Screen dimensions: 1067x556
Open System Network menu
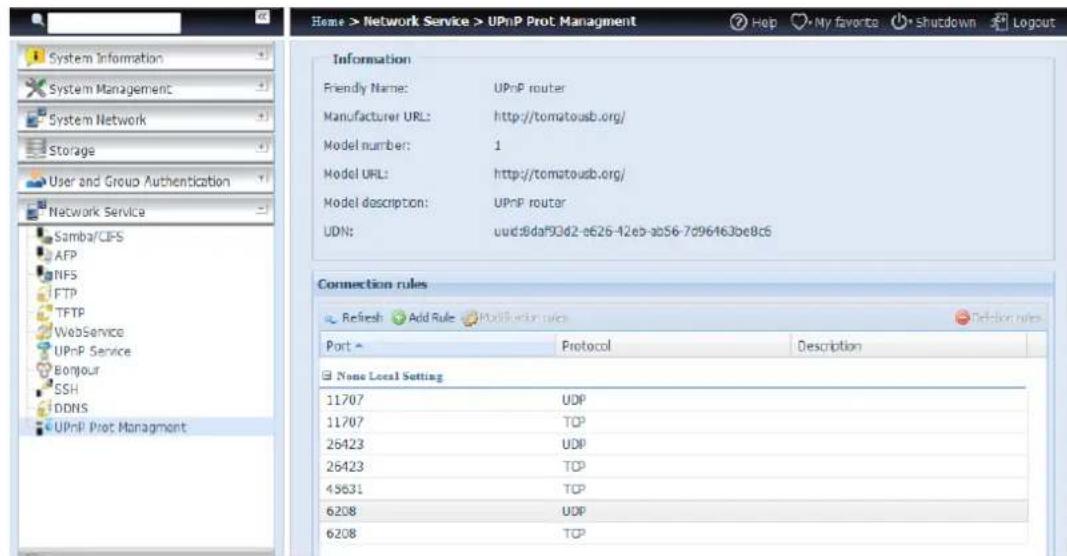146,118
